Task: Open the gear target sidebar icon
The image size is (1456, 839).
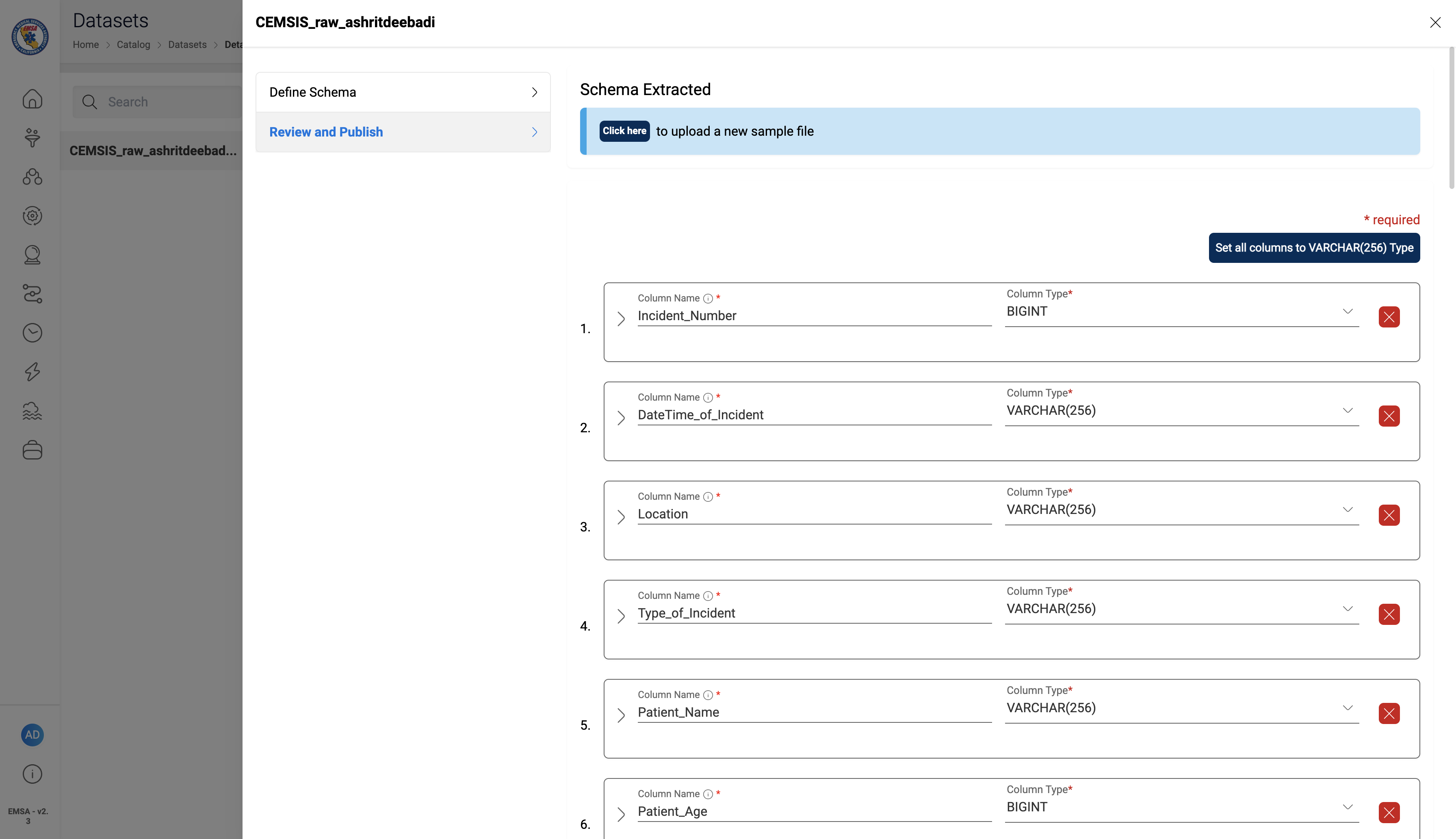Action: pyautogui.click(x=32, y=215)
